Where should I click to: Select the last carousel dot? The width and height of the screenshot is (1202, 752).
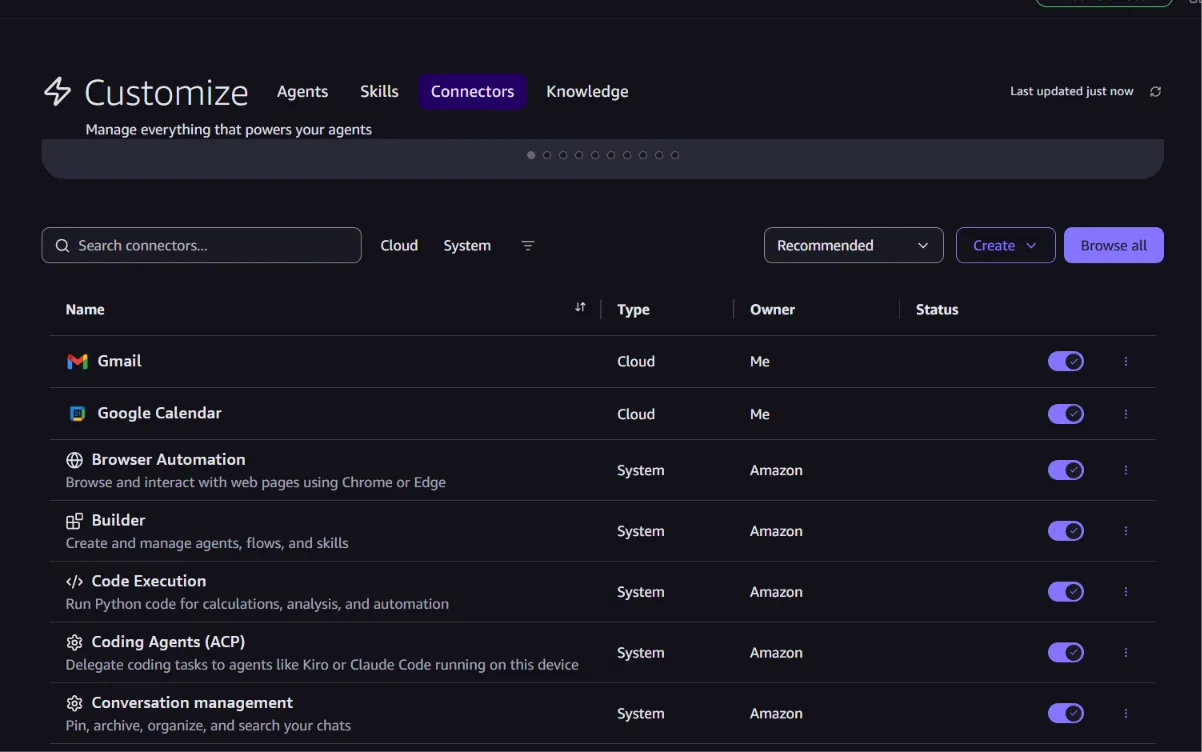[x=675, y=155]
